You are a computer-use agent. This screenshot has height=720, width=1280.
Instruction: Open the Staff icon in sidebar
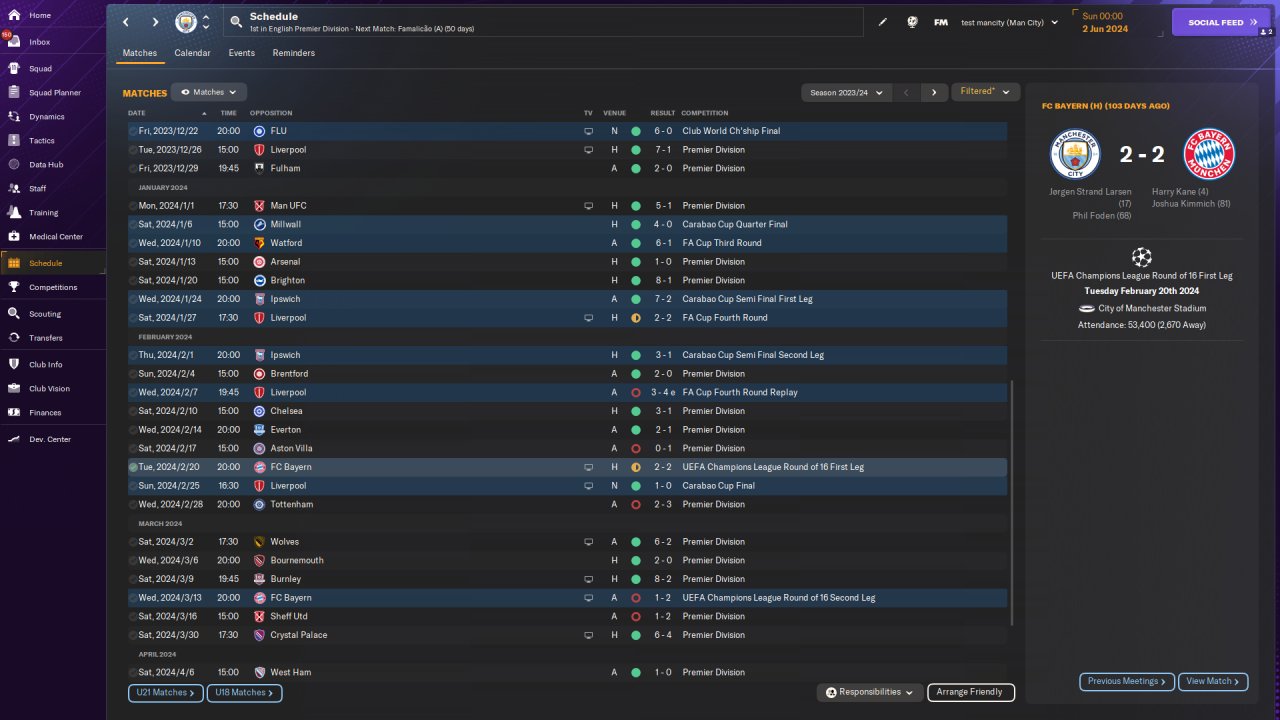[x=14, y=188]
